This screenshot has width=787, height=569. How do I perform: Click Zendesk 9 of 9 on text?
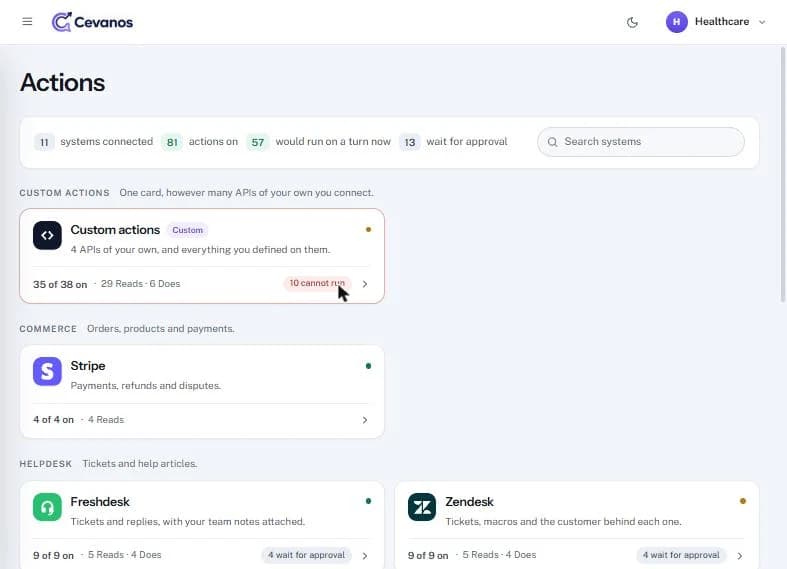pos(428,555)
